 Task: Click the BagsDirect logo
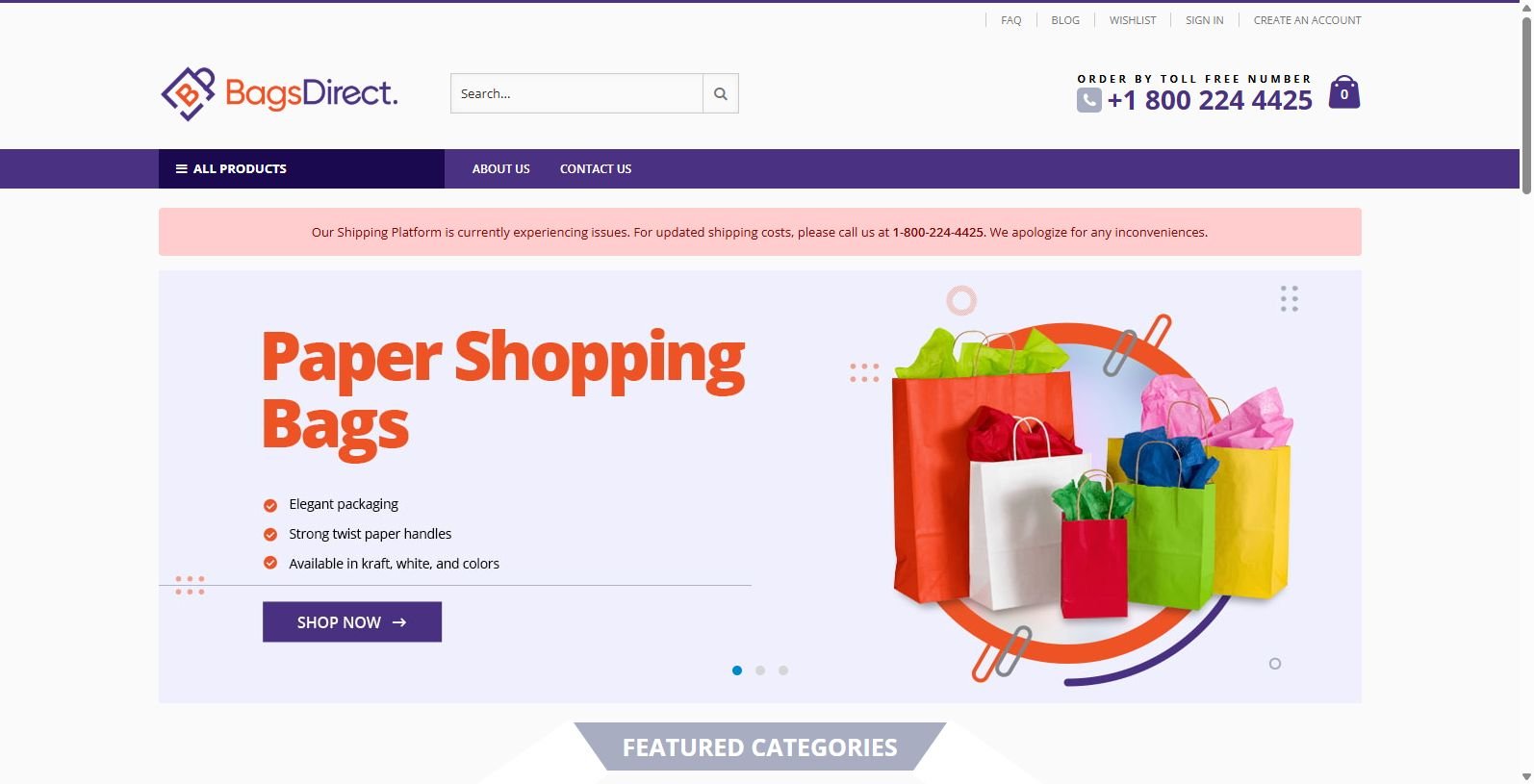(x=279, y=93)
